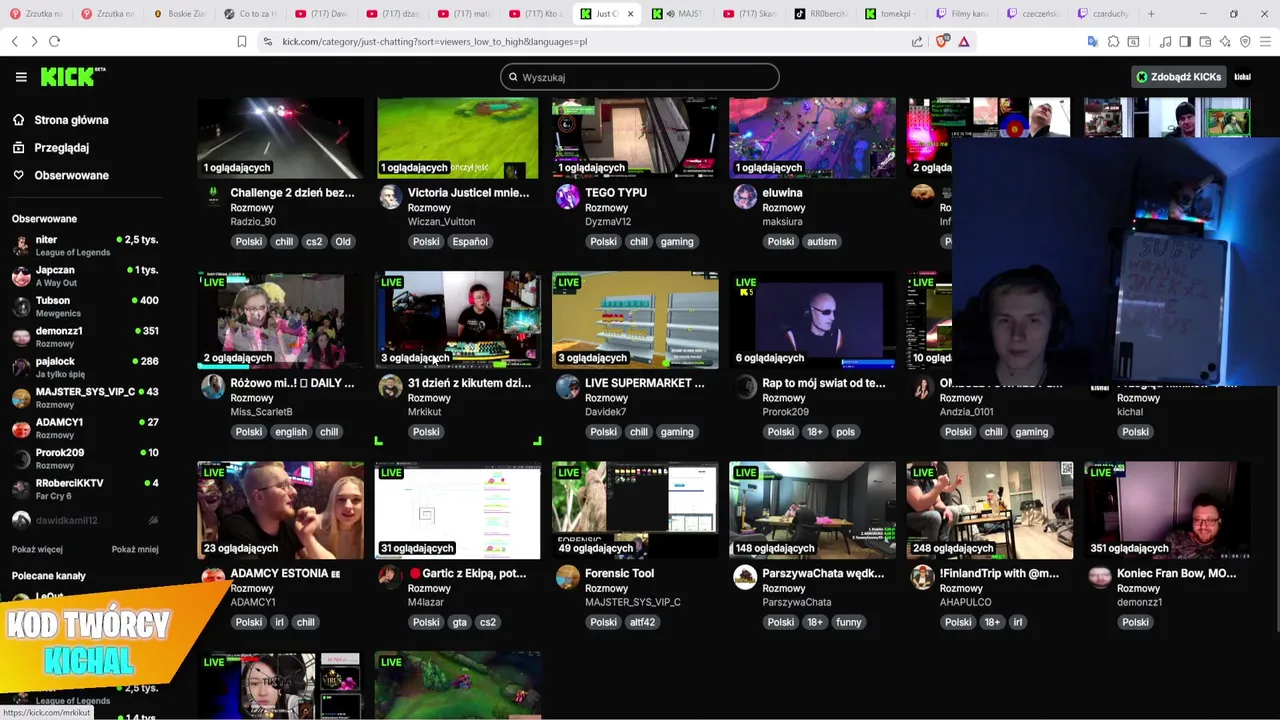The width and height of the screenshot is (1280, 720).
Task: Reload the current page
Action: [54, 41]
